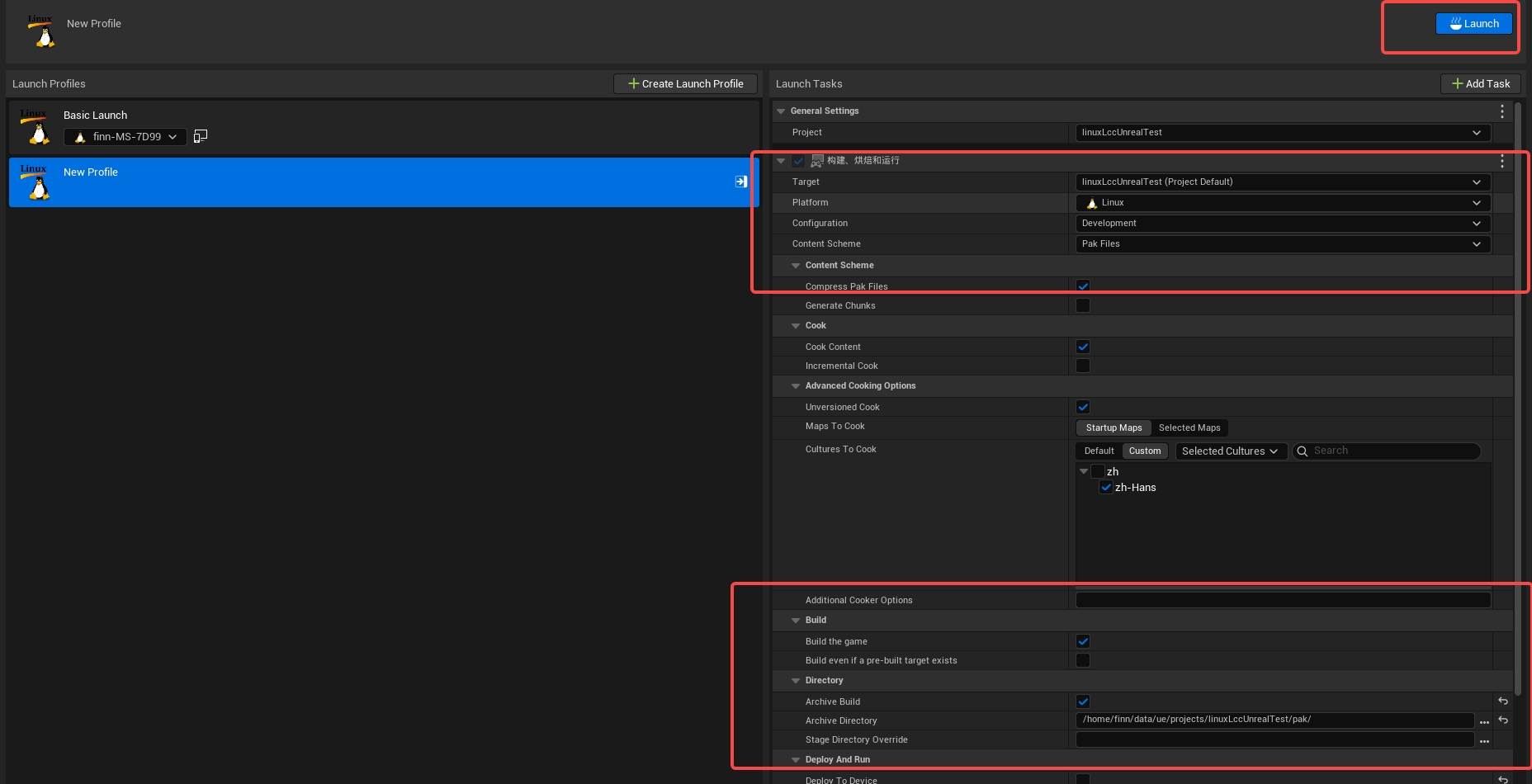Open the Platform Linux dropdown
The image size is (1532, 784).
[x=1283, y=203]
